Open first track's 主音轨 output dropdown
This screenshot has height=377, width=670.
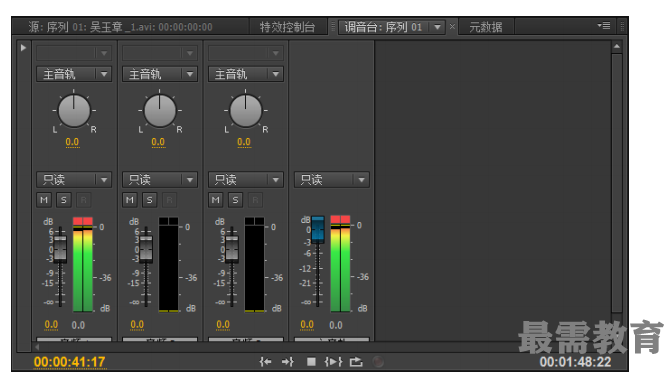(73, 74)
